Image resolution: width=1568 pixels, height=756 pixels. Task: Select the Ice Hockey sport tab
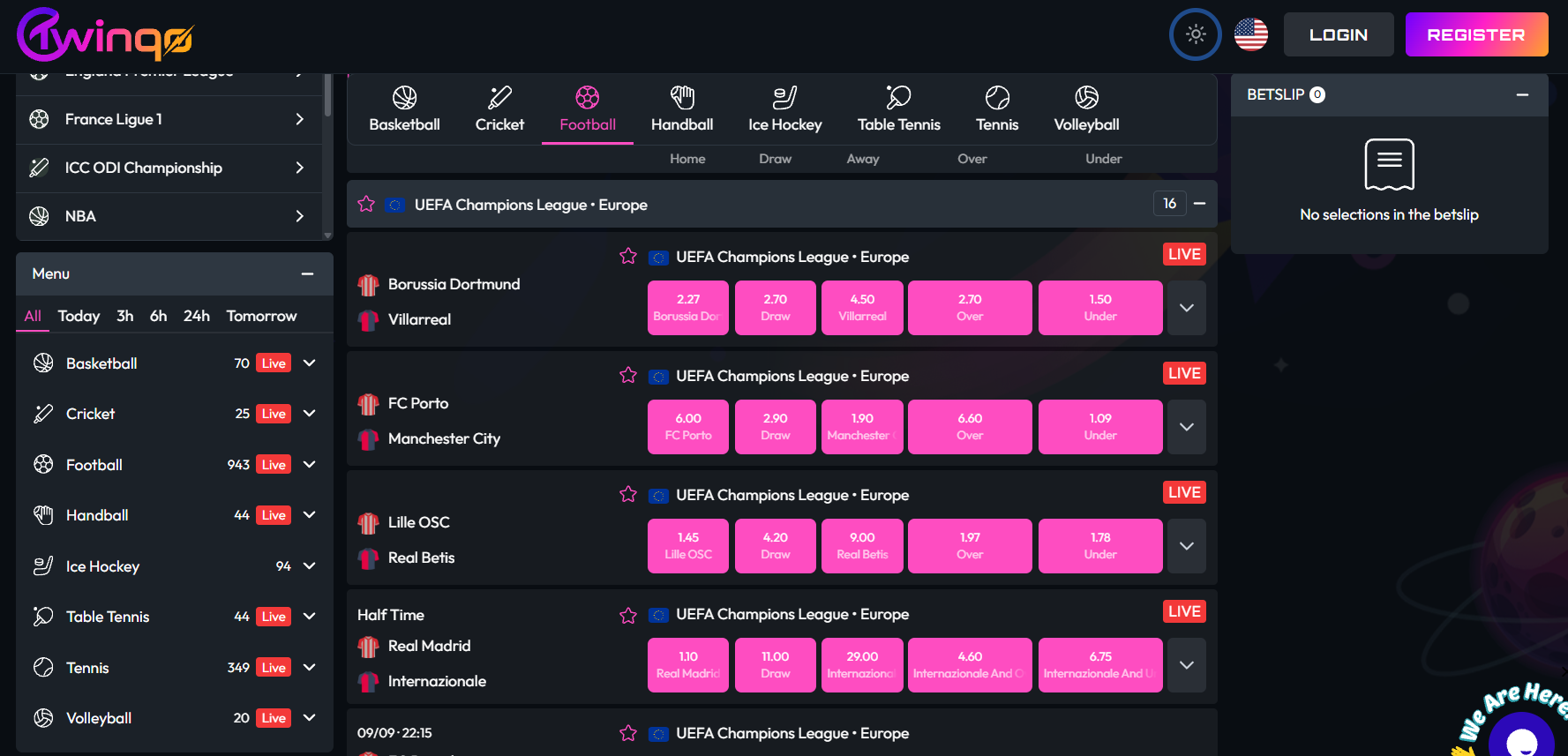pos(784,109)
